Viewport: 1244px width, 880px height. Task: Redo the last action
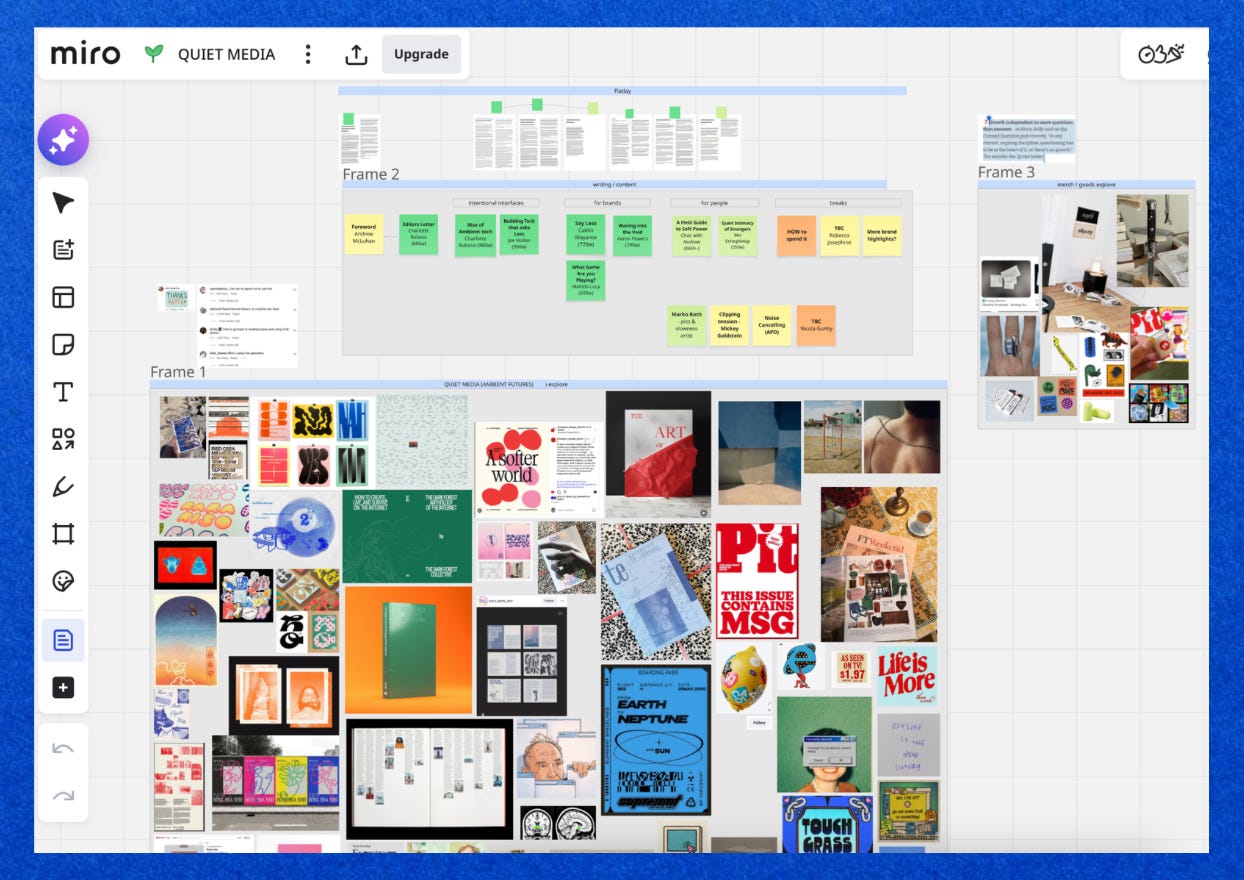tap(63, 796)
